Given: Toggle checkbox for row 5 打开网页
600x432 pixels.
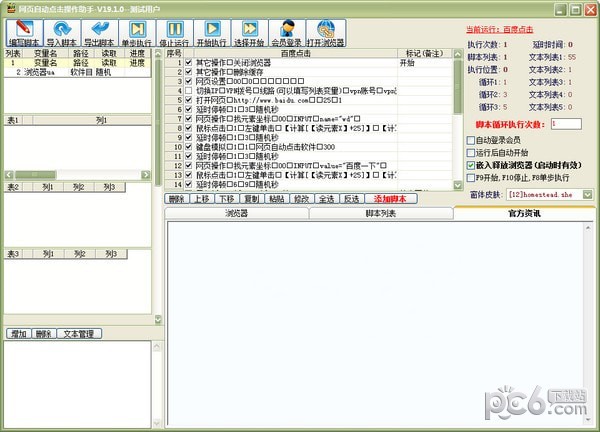Looking at the screenshot, I should (189, 99).
